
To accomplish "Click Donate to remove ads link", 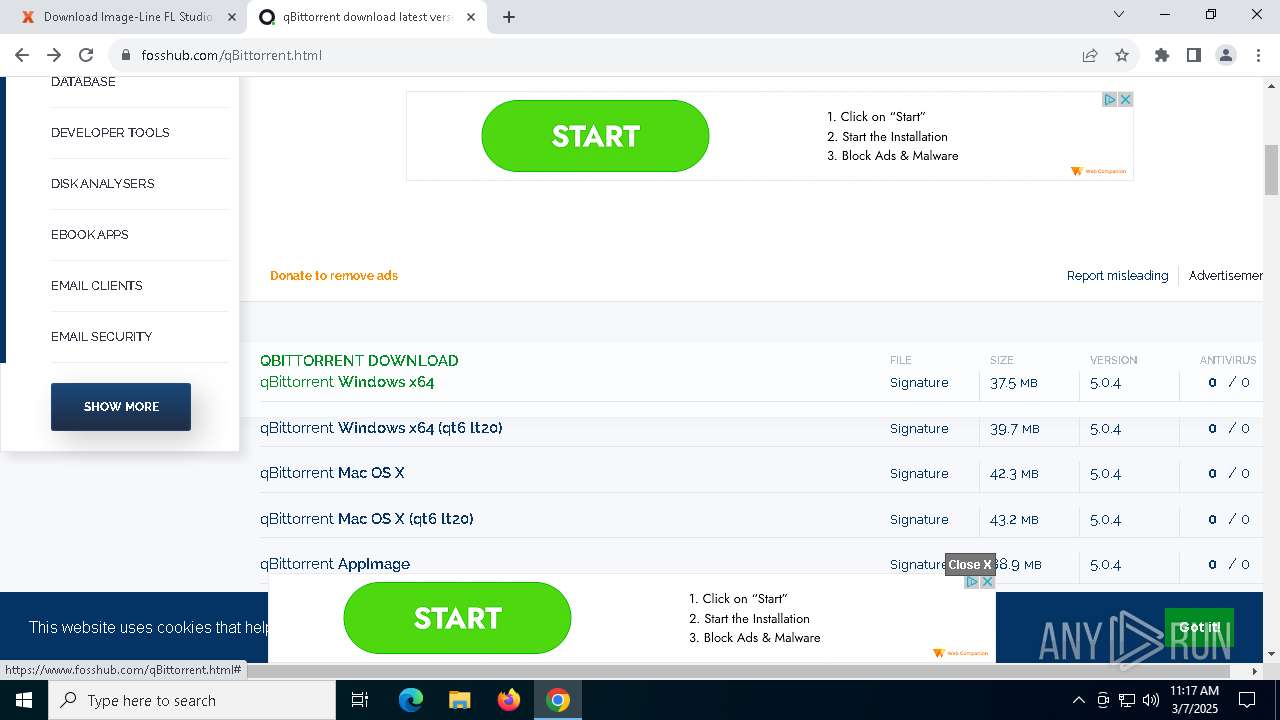I will point(334,276).
